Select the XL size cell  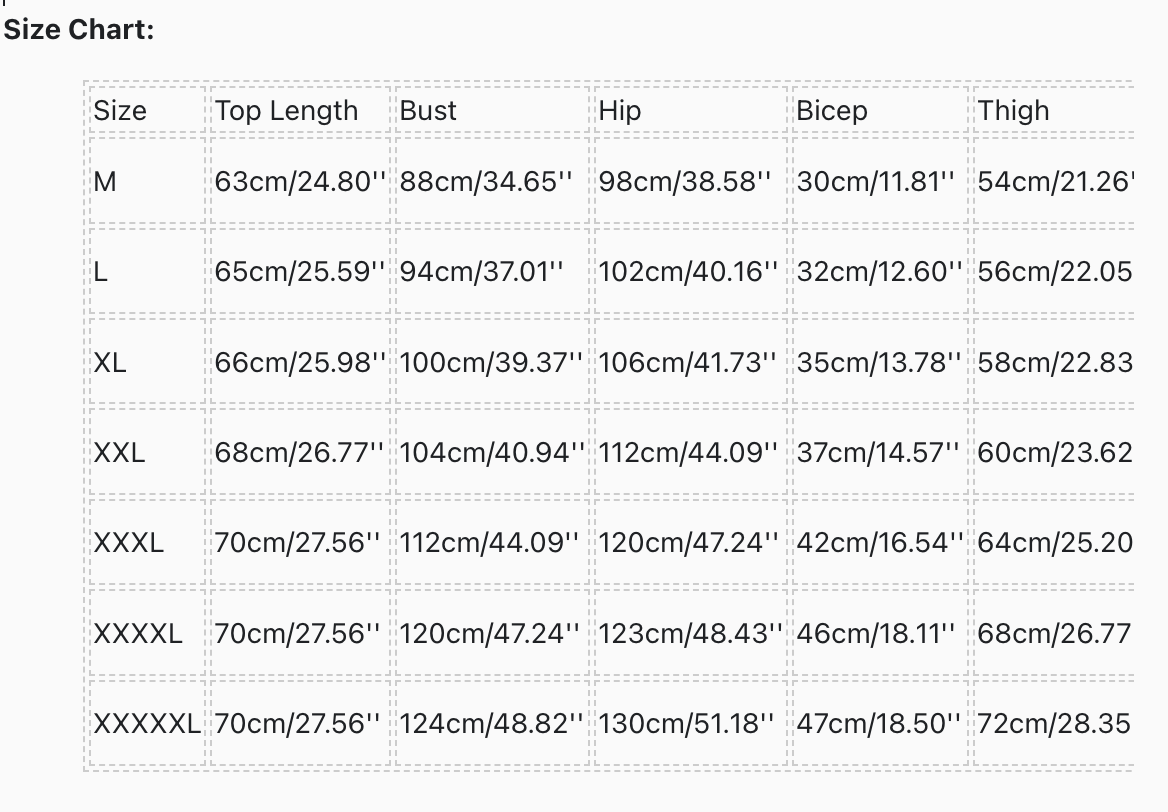(147, 362)
